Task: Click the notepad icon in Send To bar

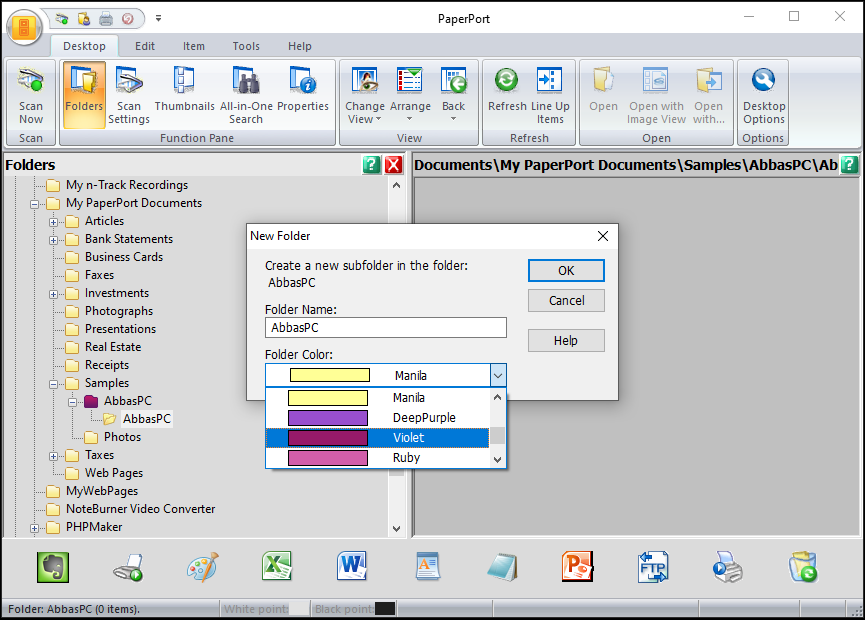Action: pos(503,566)
